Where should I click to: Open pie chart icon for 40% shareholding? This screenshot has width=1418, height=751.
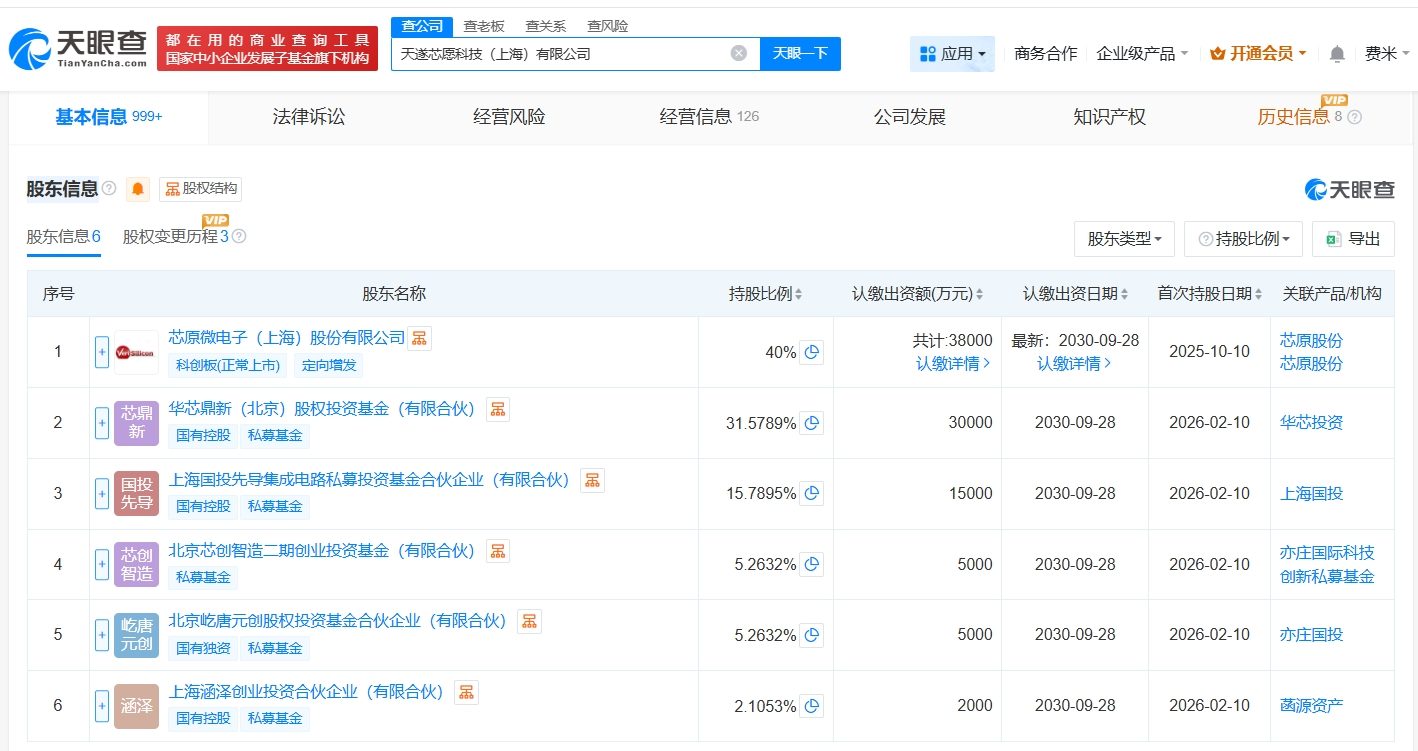click(812, 352)
